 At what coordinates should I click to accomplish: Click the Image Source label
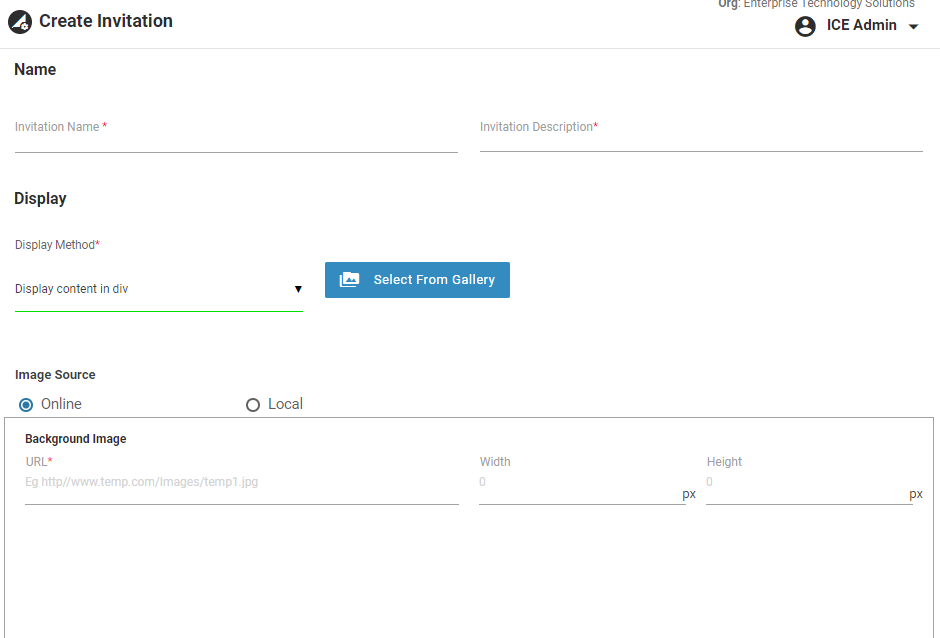tap(55, 375)
